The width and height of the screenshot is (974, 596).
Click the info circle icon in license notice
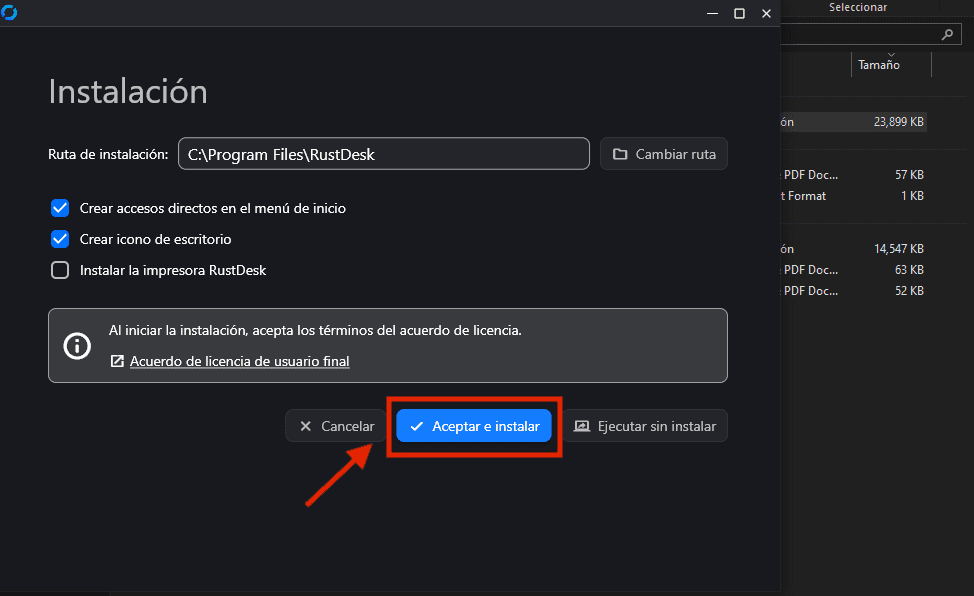(77, 346)
